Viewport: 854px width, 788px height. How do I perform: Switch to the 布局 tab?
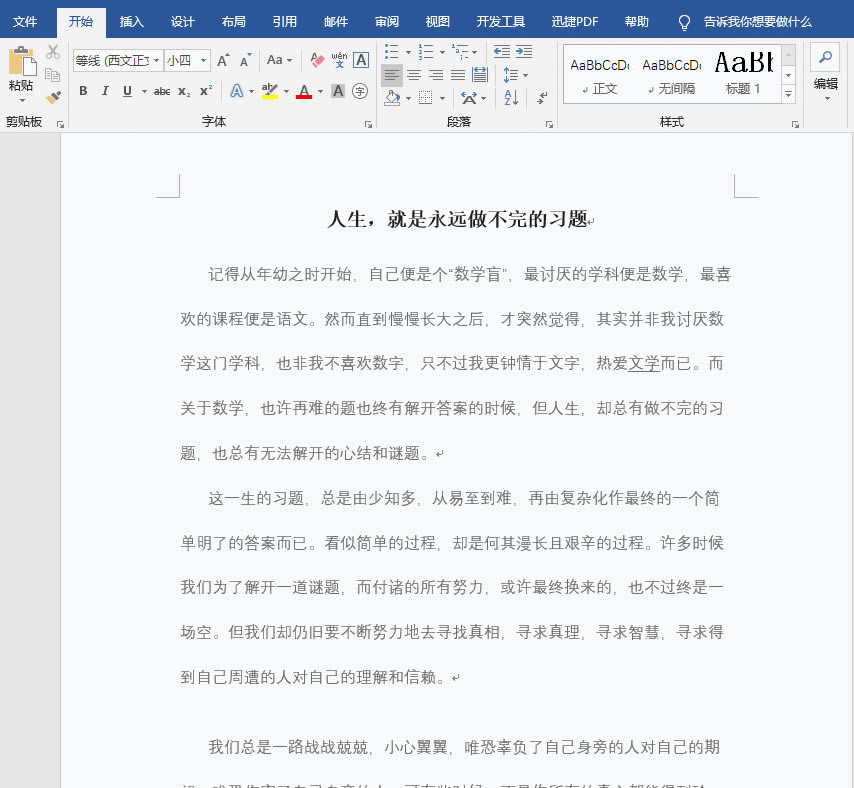(x=234, y=22)
